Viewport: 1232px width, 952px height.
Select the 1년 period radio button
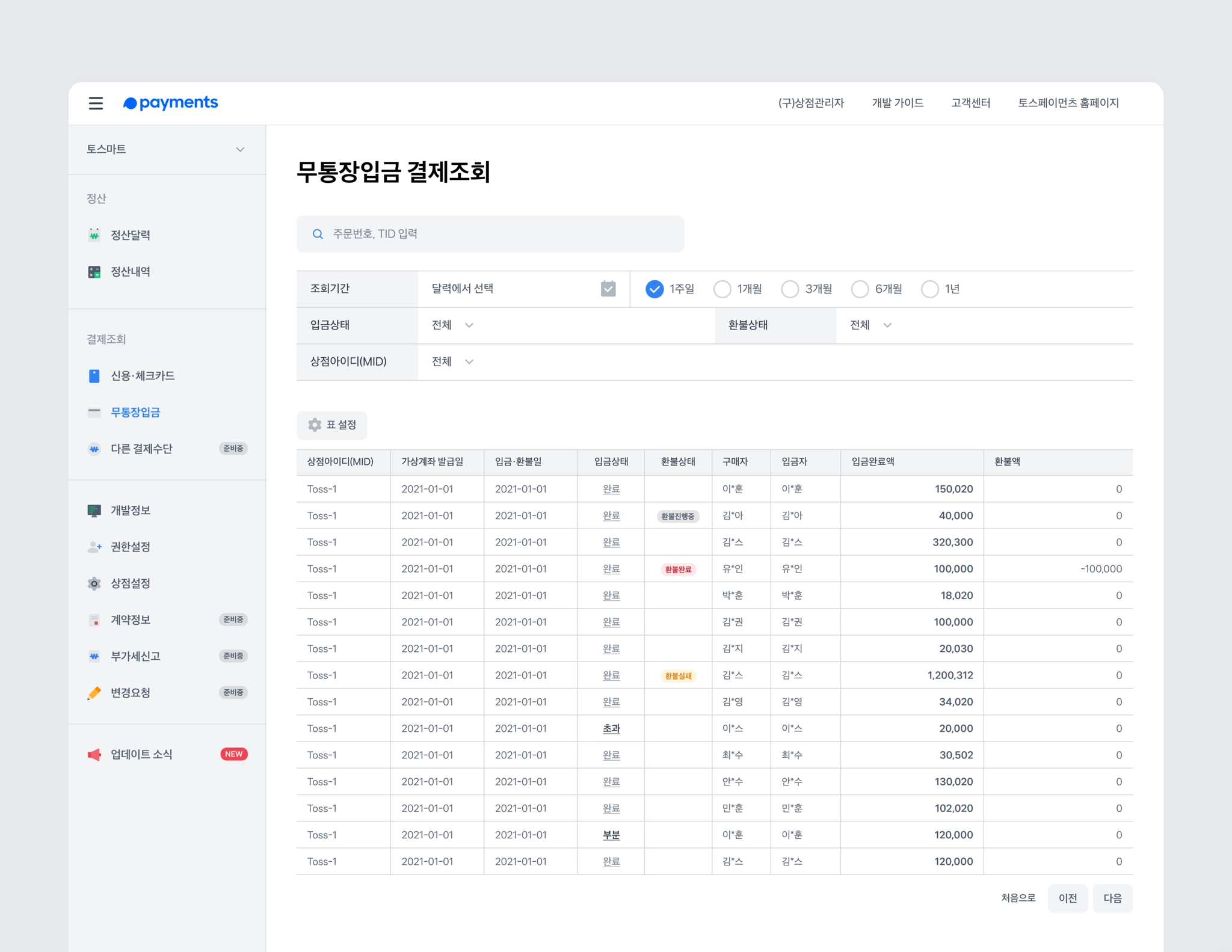point(929,289)
